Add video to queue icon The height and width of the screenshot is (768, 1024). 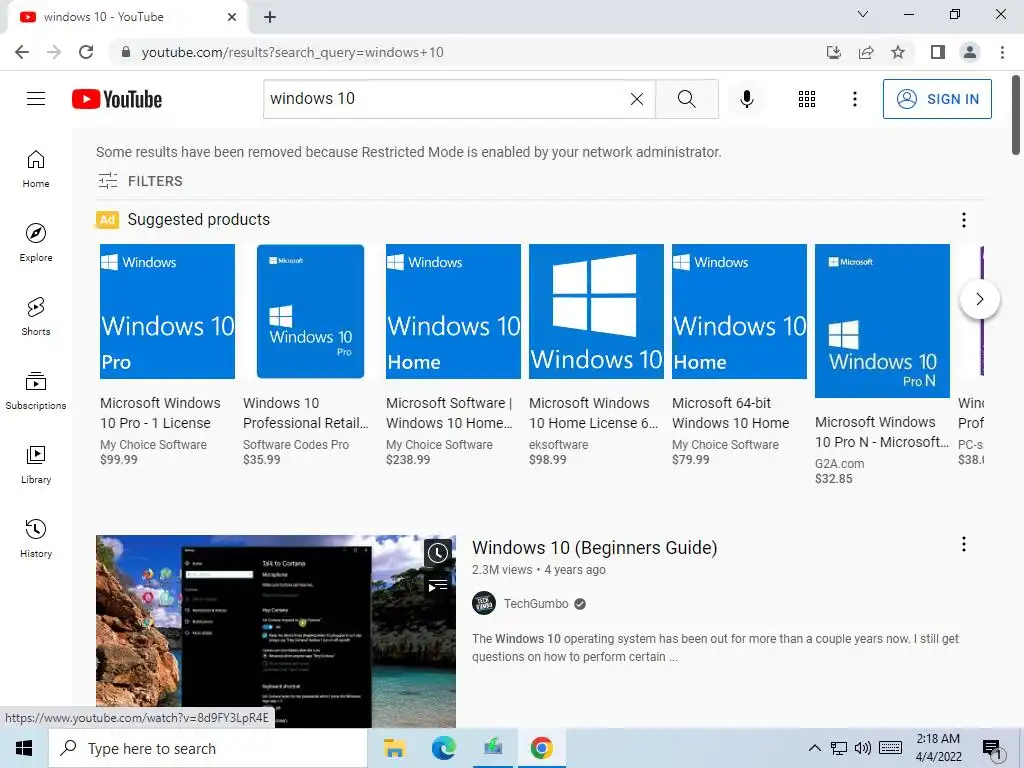point(438,585)
